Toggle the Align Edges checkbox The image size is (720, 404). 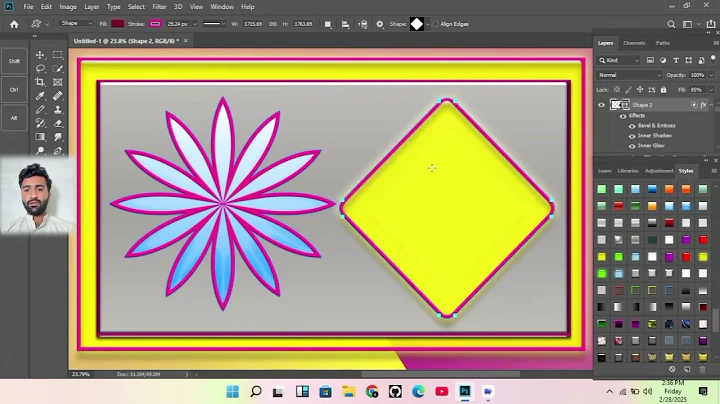436,24
